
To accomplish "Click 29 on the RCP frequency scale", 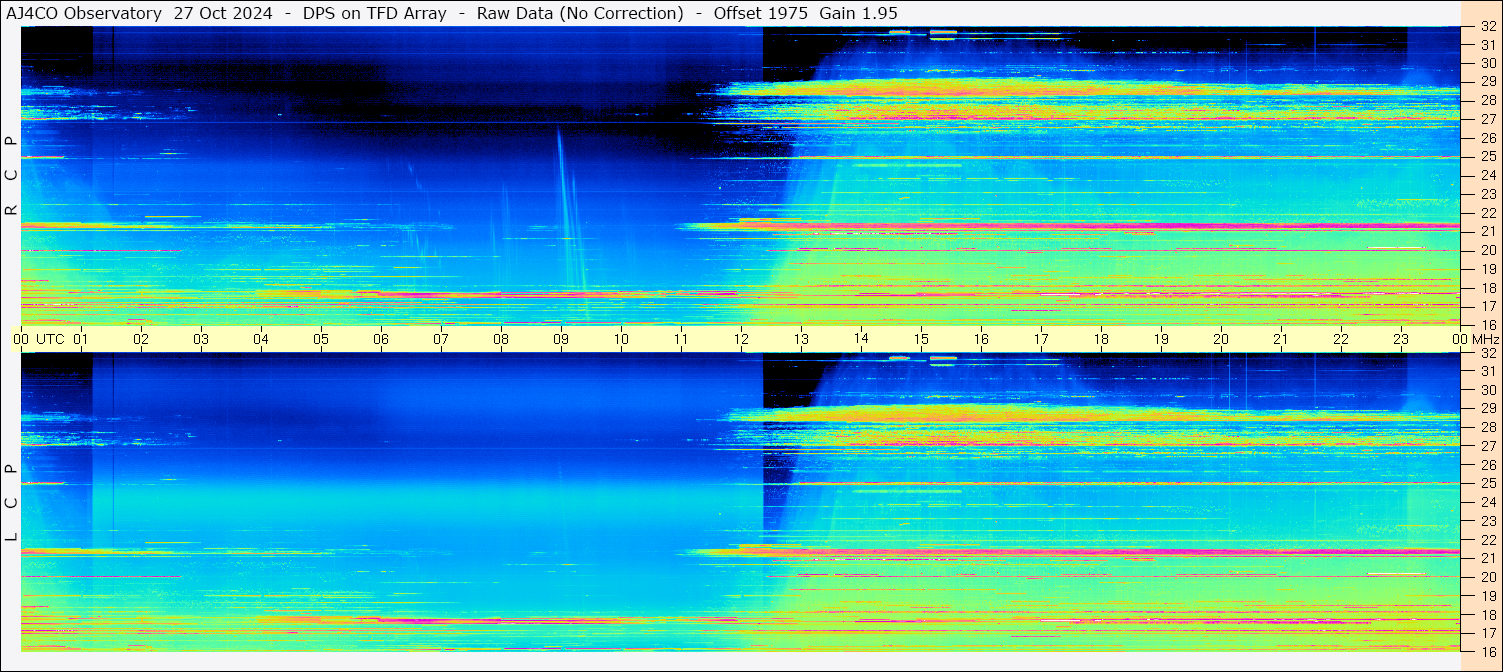I will click(x=1488, y=81).
